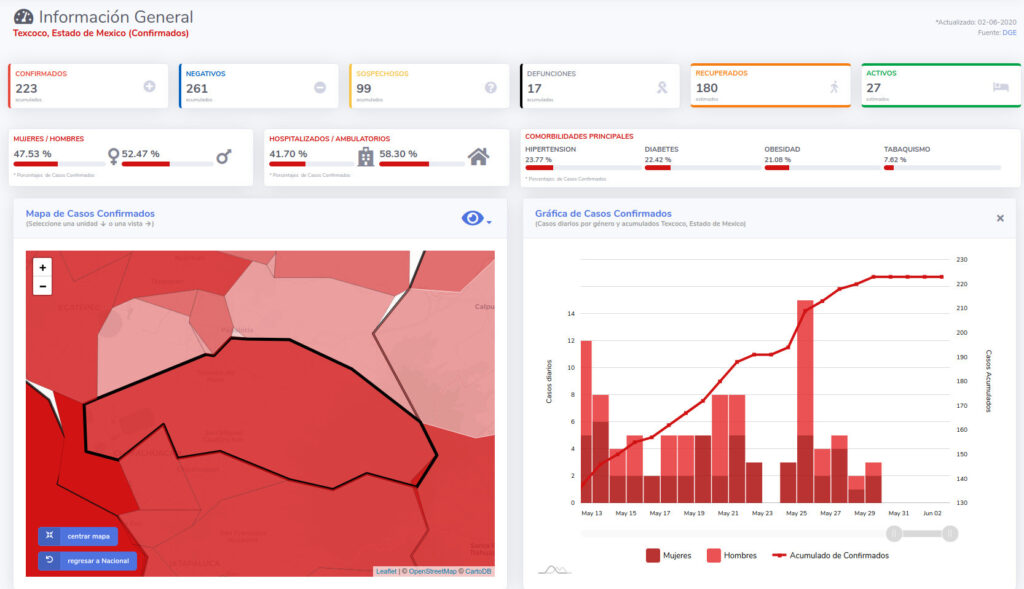Click the minus icon in Negativos card
This screenshot has width=1024, height=589.
(x=320, y=87)
